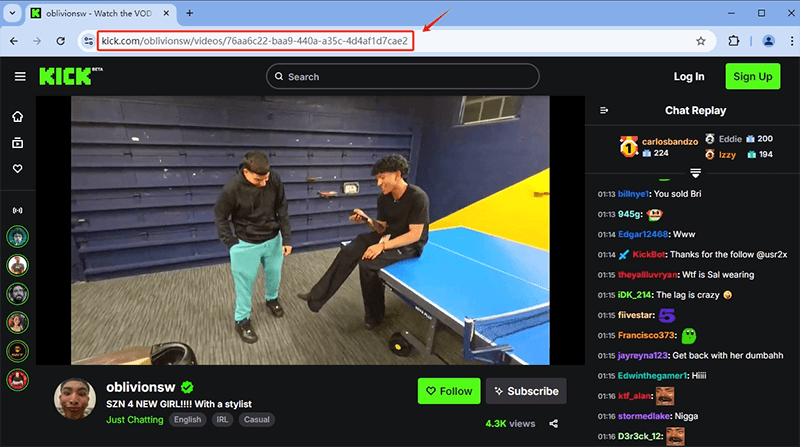Select the oblivionsw Watch the VOD tab
800x447 pixels.
(100, 14)
